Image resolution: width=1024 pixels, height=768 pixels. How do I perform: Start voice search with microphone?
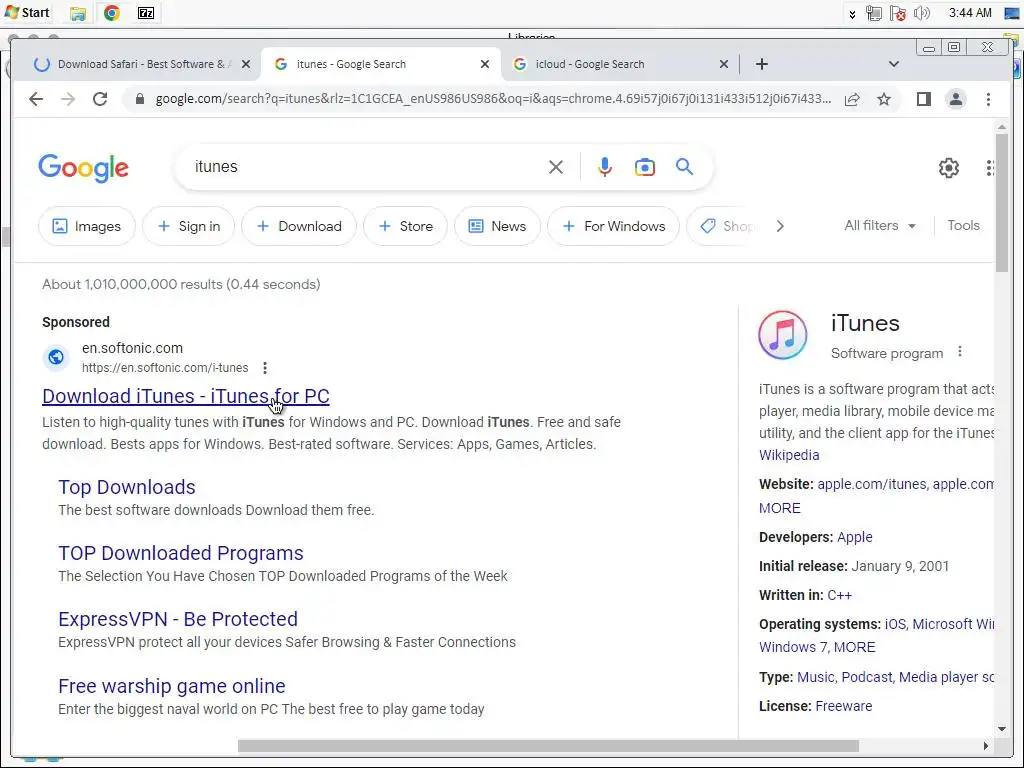(605, 167)
